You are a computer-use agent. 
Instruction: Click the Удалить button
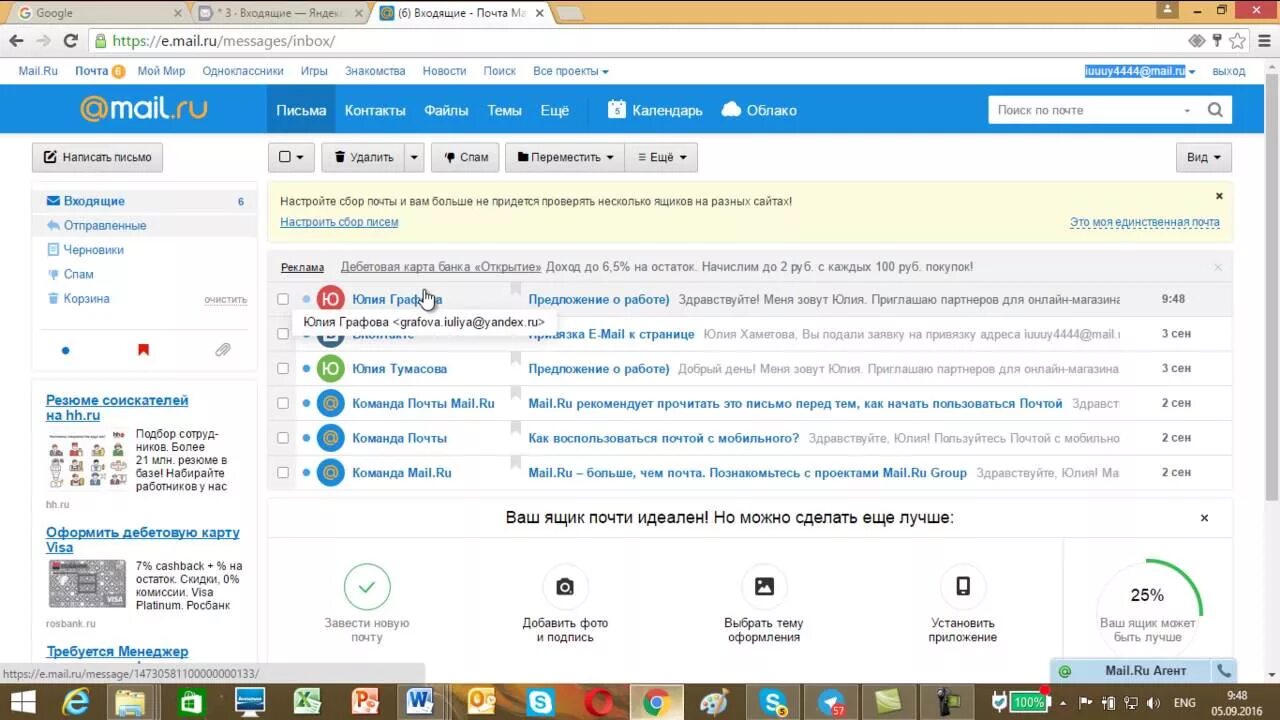point(364,157)
